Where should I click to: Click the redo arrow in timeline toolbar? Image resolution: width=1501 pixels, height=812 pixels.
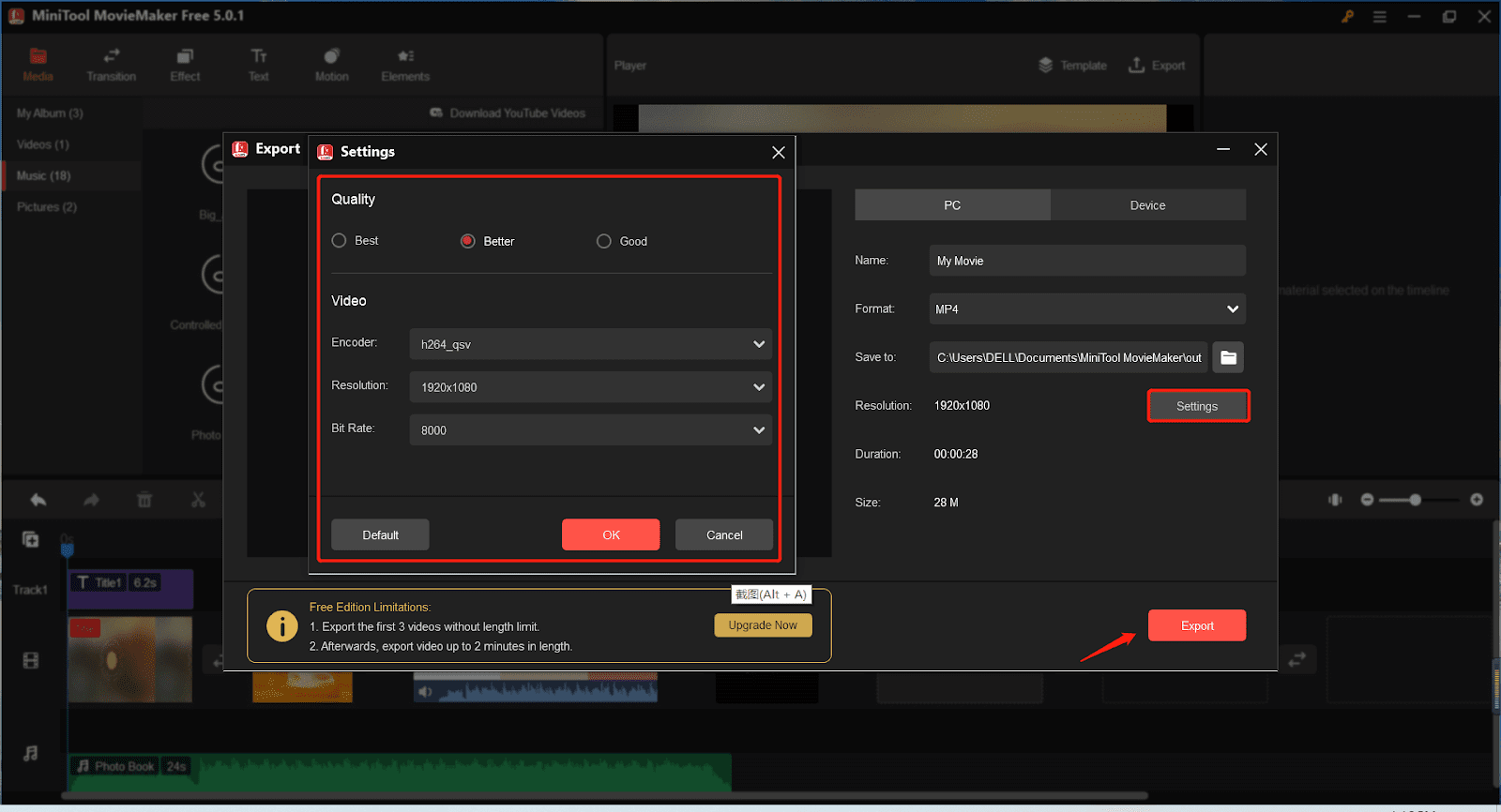[x=91, y=500]
